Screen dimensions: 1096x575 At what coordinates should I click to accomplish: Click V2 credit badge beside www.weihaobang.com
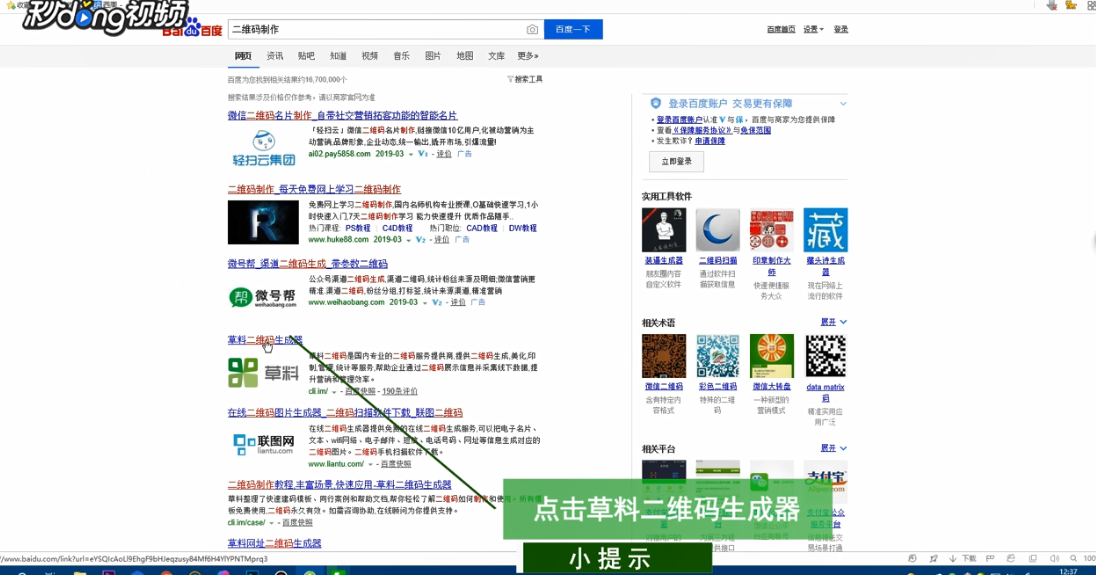pos(437,303)
